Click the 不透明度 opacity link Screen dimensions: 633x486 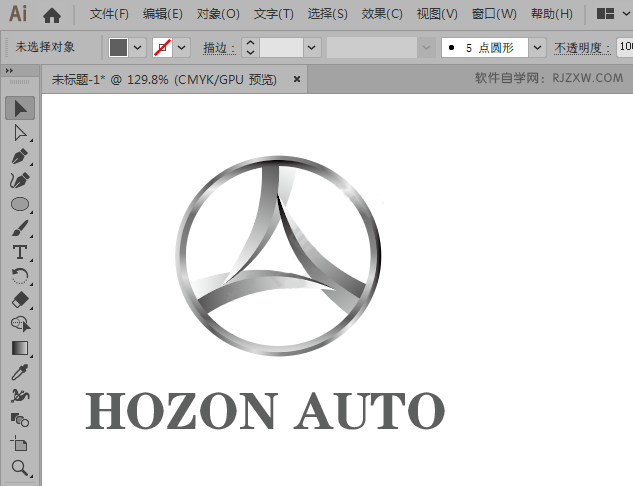click(582, 48)
